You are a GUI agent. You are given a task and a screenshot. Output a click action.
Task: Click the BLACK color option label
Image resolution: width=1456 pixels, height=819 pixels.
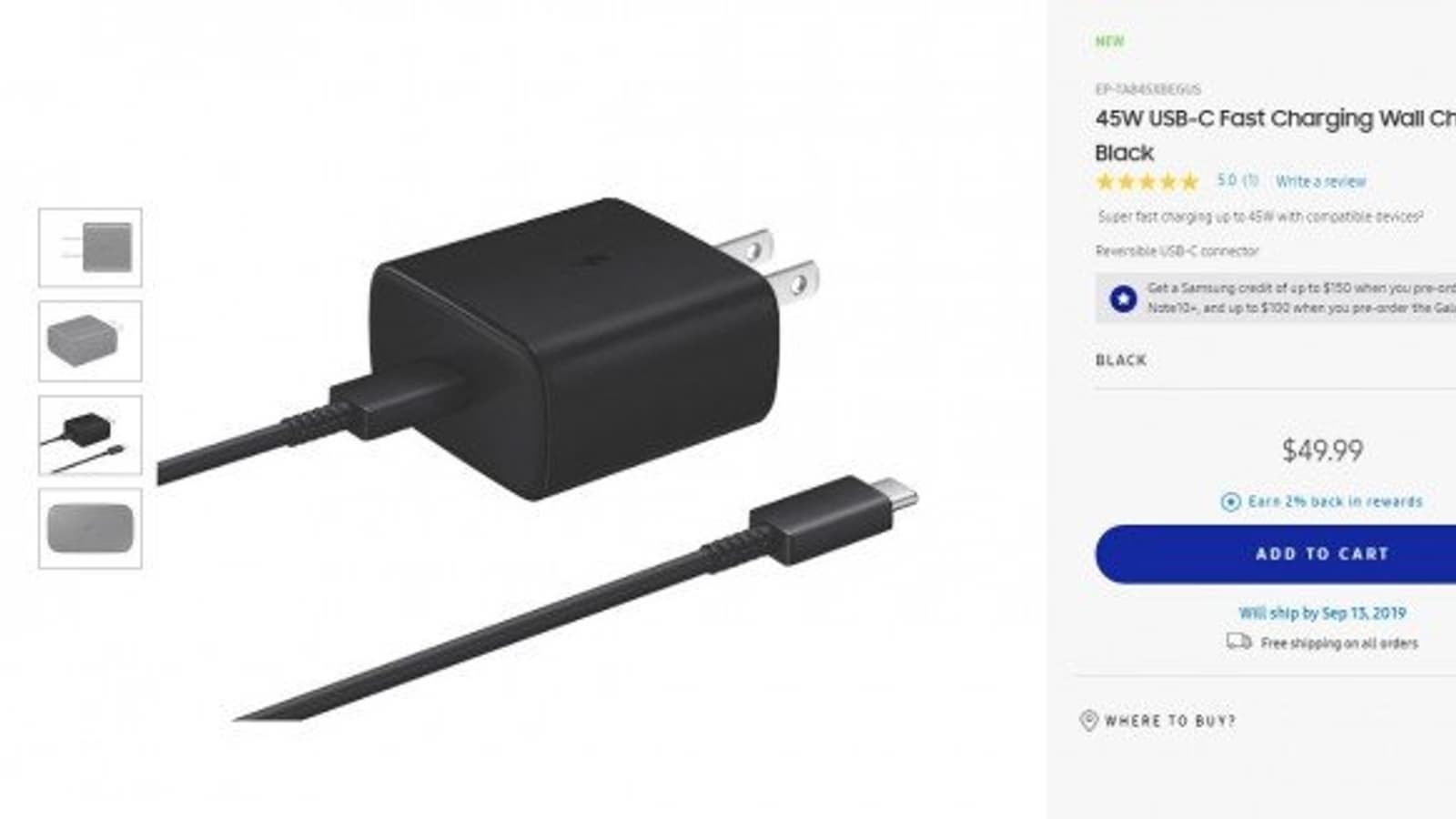[x=1121, y=360]
